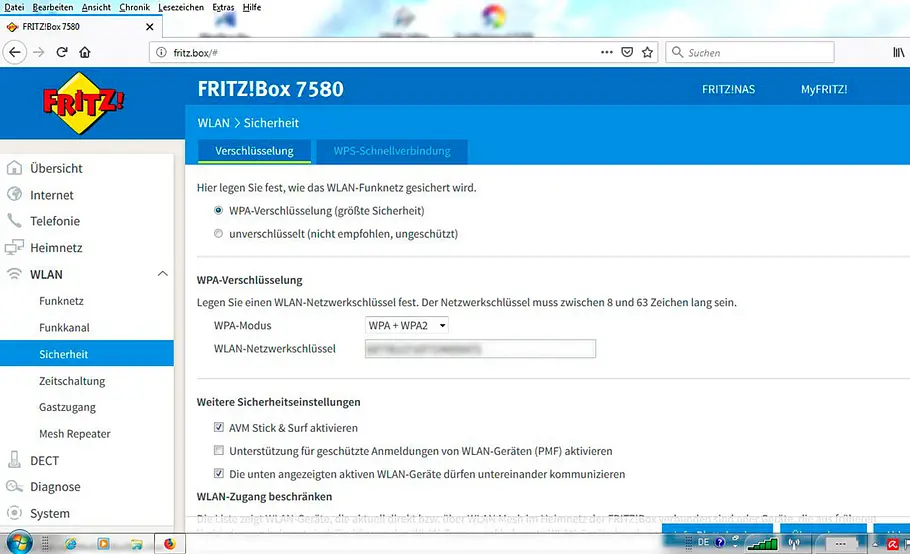Open Windows Media Player from taskbar
The image size is (910, 554).
103,544
